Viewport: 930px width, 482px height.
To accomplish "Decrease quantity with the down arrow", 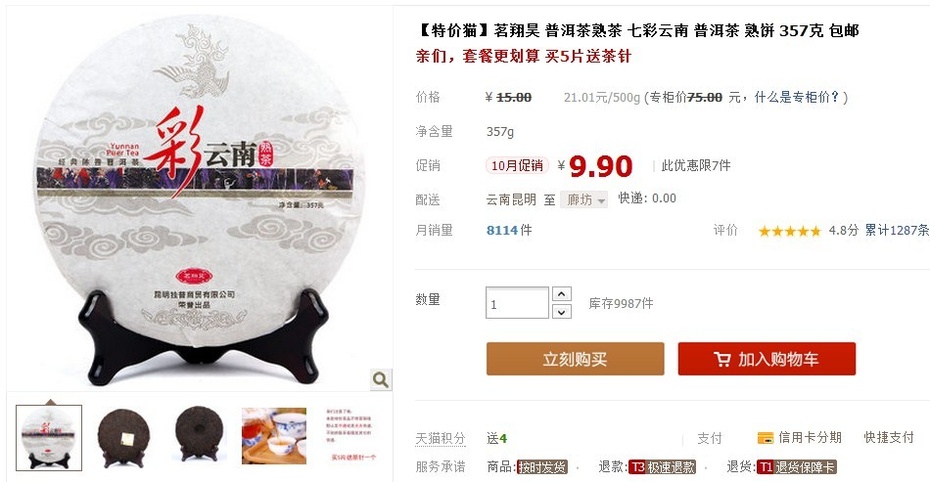I will [x=562, y=311].
